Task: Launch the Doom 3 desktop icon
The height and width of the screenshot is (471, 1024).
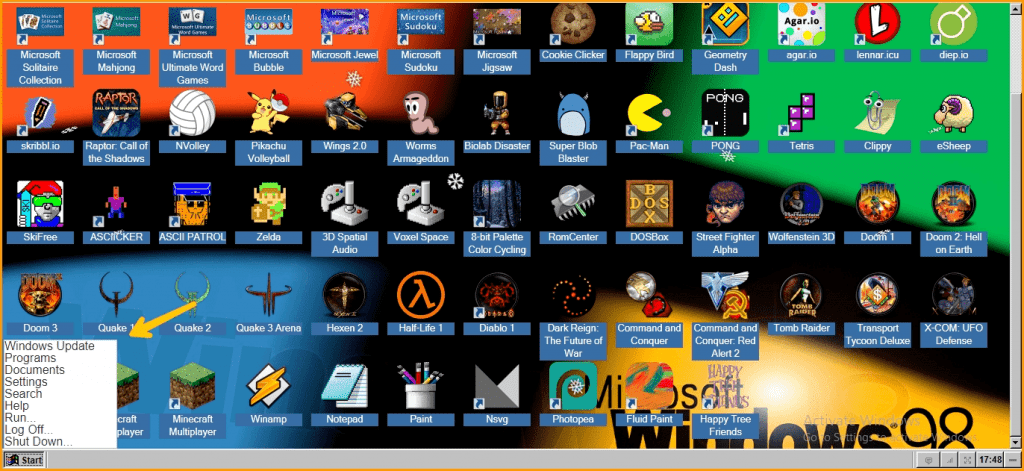Action: click(40, 295)
